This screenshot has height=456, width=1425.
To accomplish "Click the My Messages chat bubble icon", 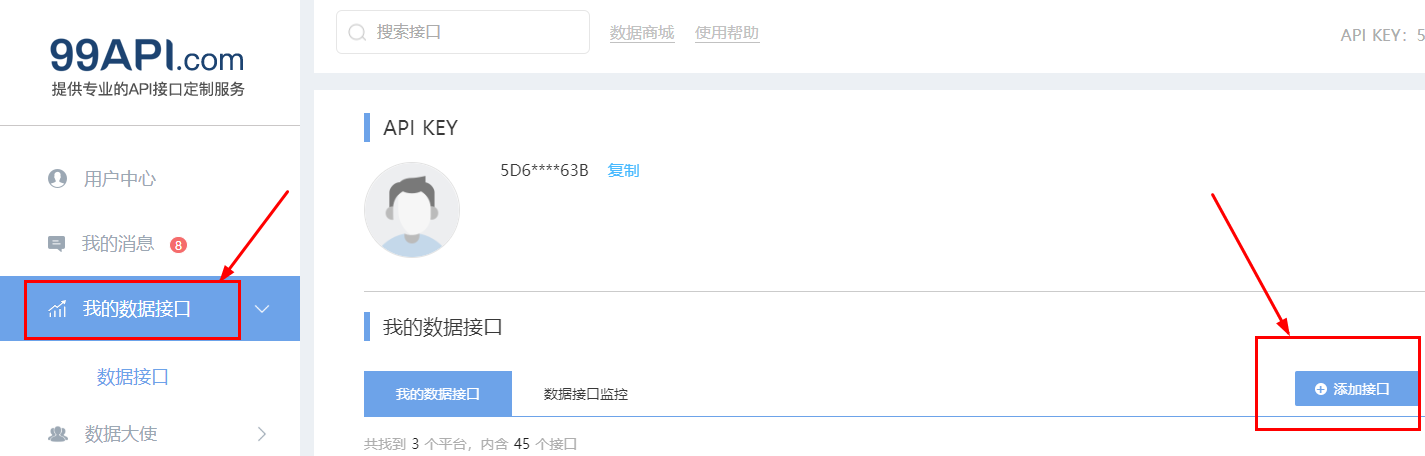I will coord(57,244).
